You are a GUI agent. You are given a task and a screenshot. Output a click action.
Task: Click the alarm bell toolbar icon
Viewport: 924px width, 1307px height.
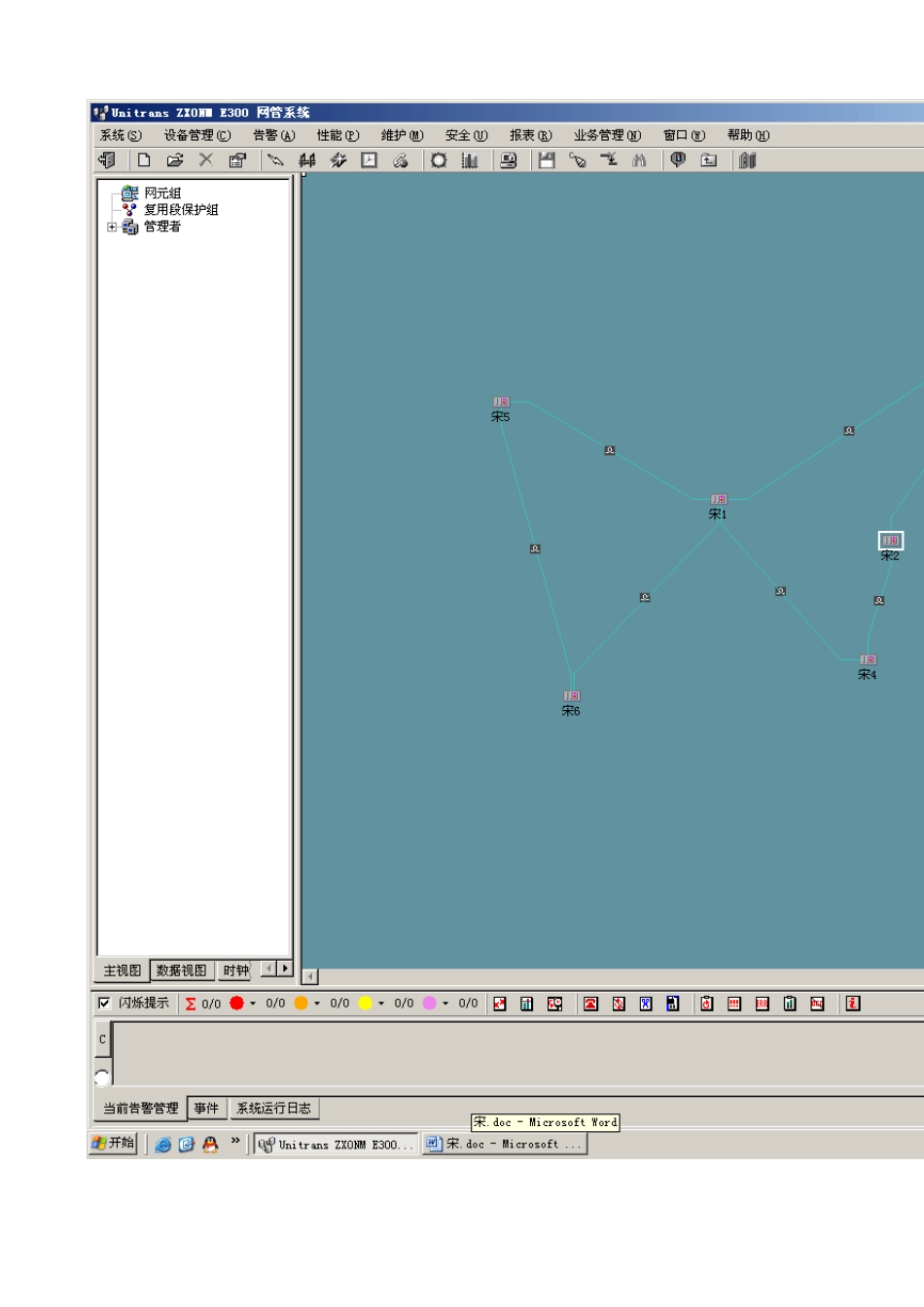click(678, 160)
